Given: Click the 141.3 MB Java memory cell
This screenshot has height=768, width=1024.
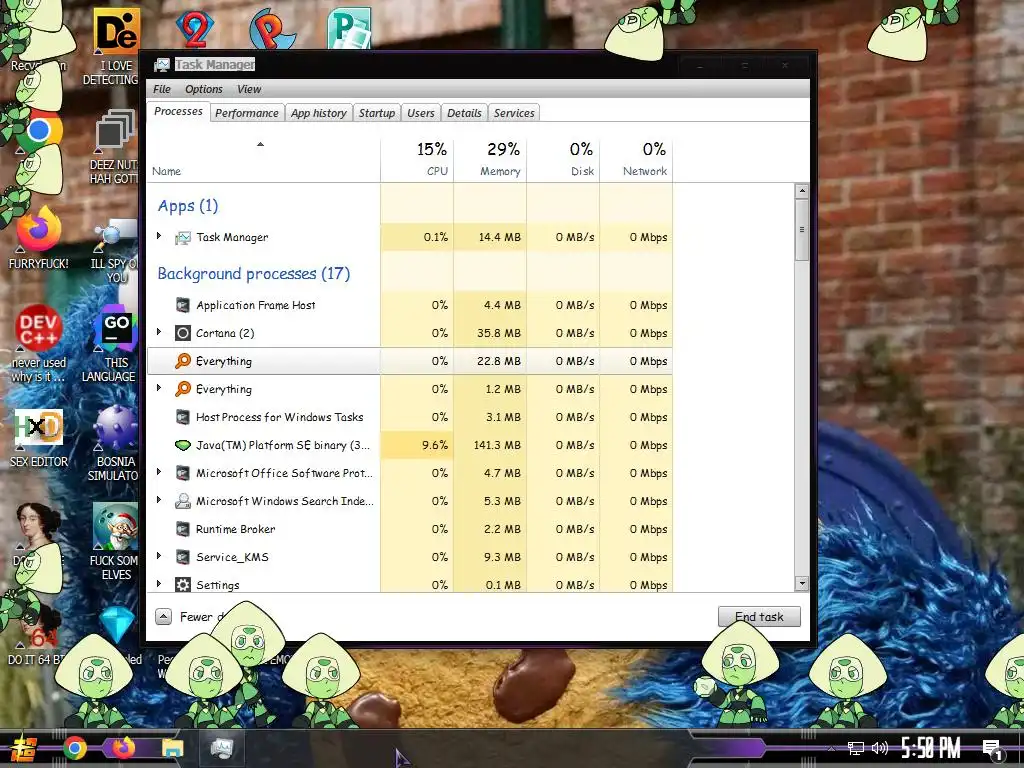Looking at the screenshot, I should (x=490, y=445).
